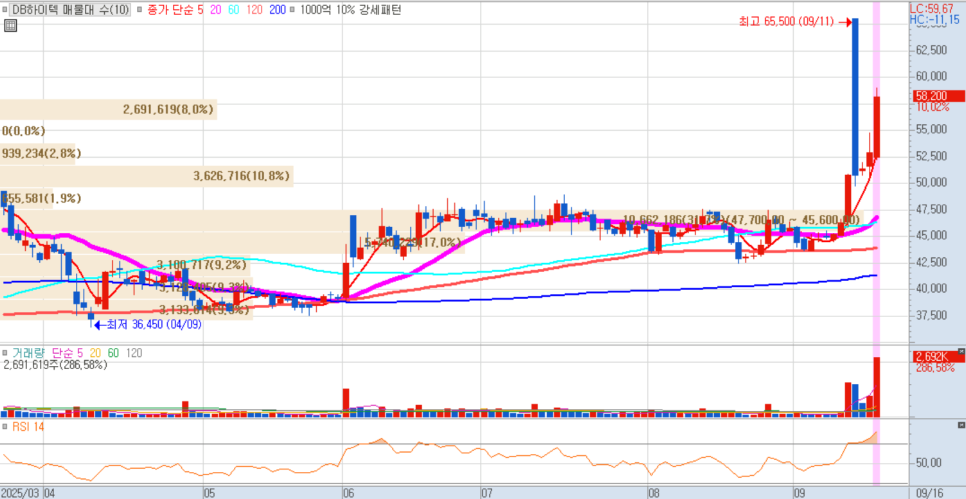The image size is (966, 499).
Task: Click the small square before 종가 단순 label
Action: (x=139, y=10)
